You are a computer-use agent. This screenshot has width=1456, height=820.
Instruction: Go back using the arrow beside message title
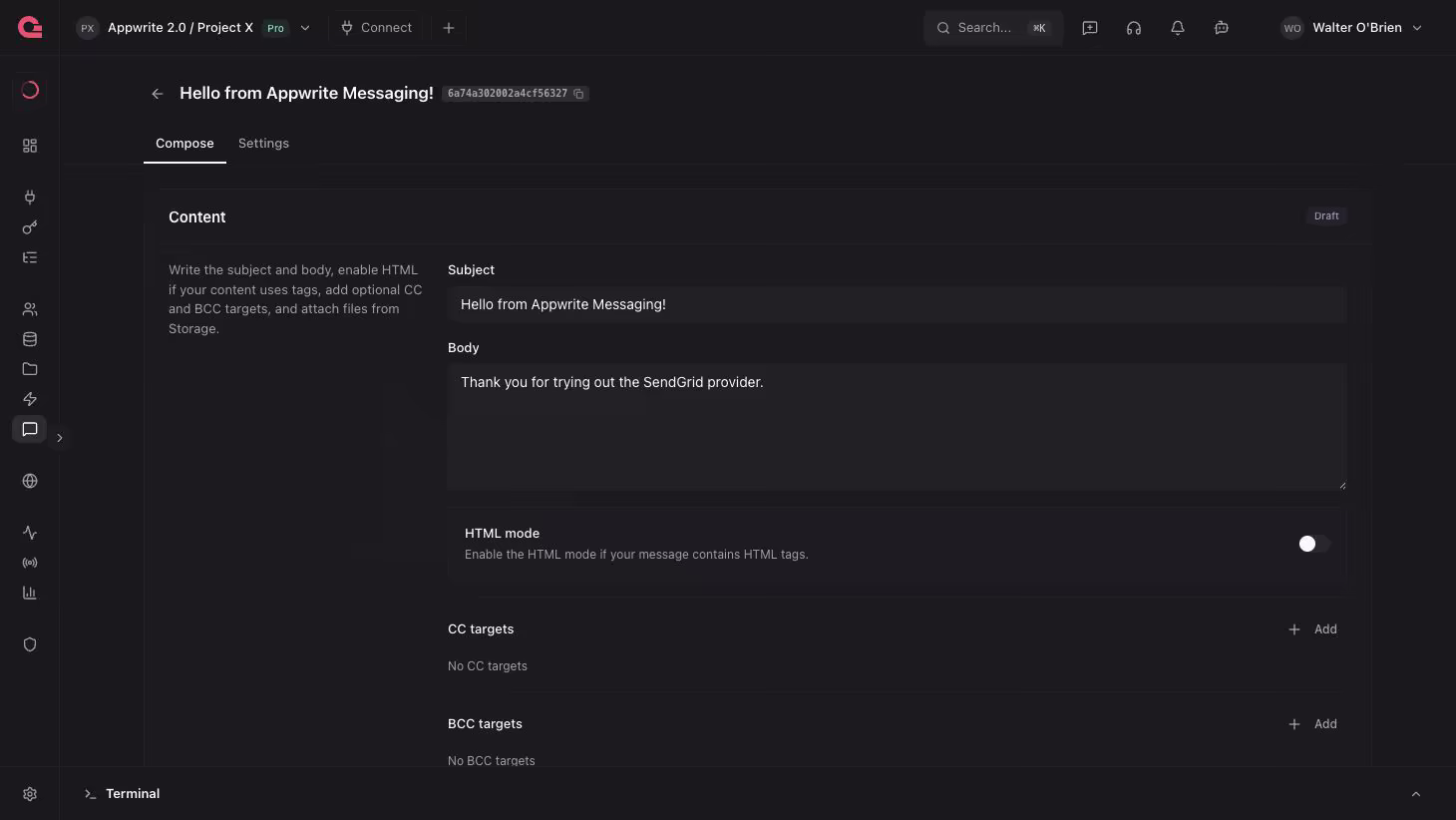point(158,94)
